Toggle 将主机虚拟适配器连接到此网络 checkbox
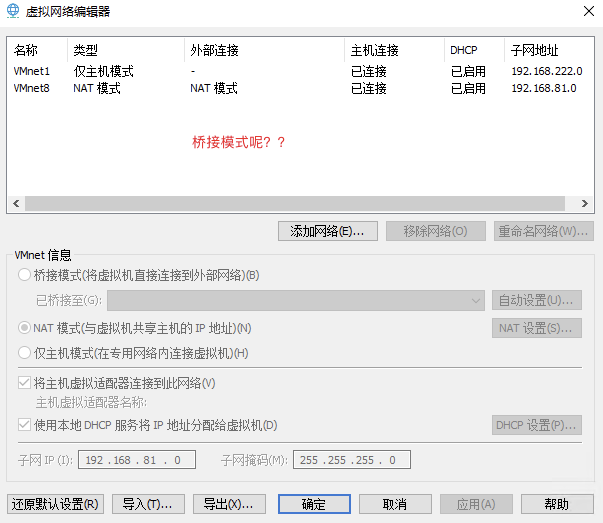603x523 pixels. [x=25, y=383]
